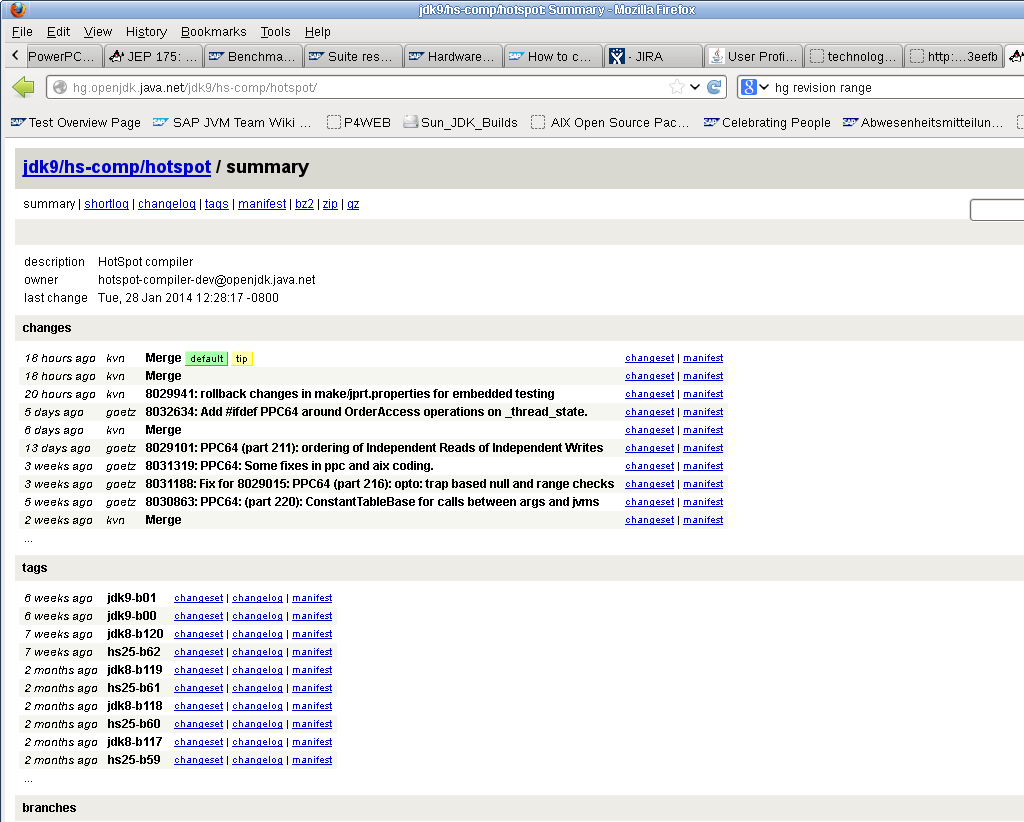Open the Test Overview Page bookmark

coord(76,123)
